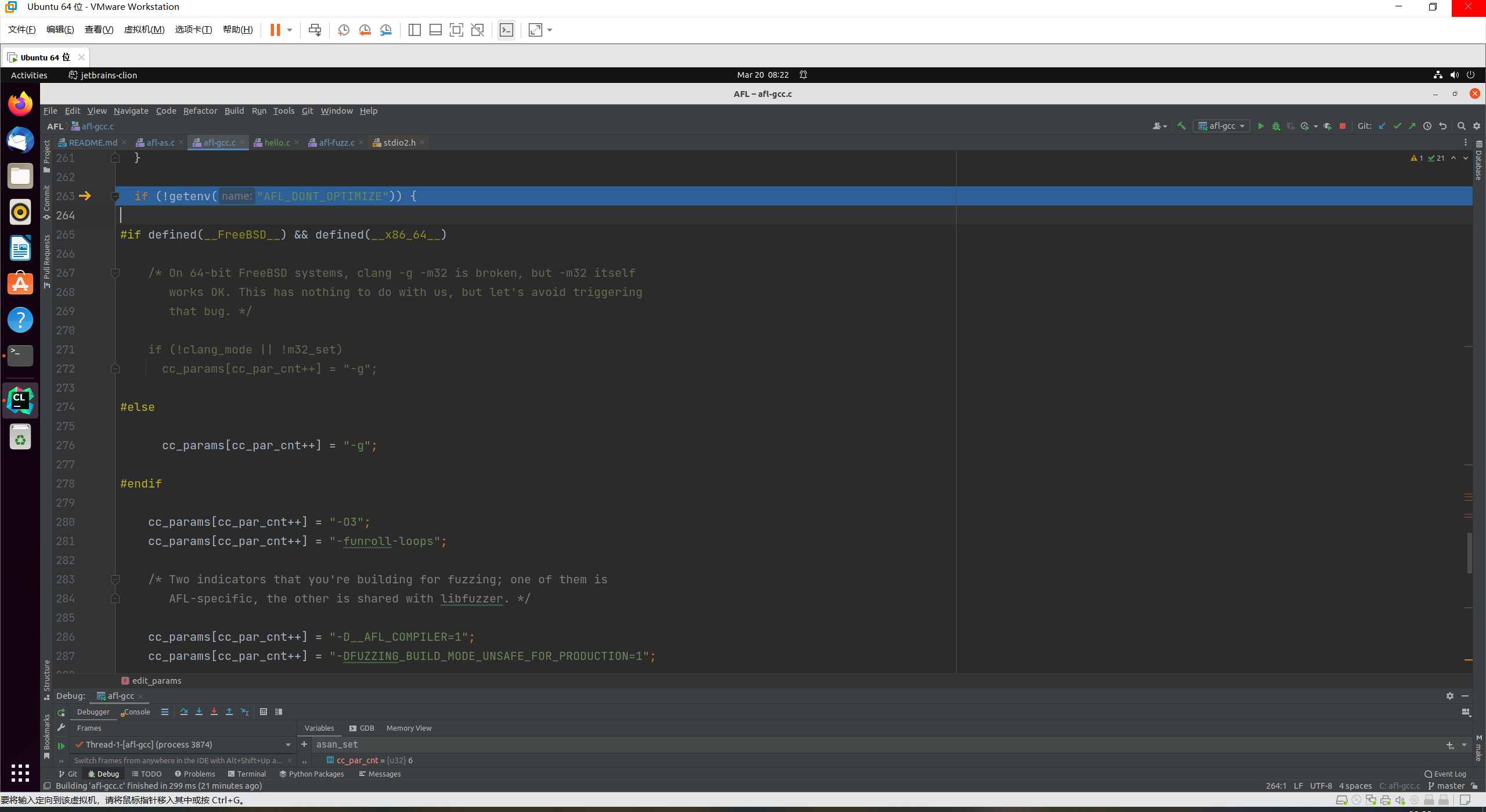The image size is (1486, 812).
Task: Open Terminal tool window button
Action: (247, 774)
